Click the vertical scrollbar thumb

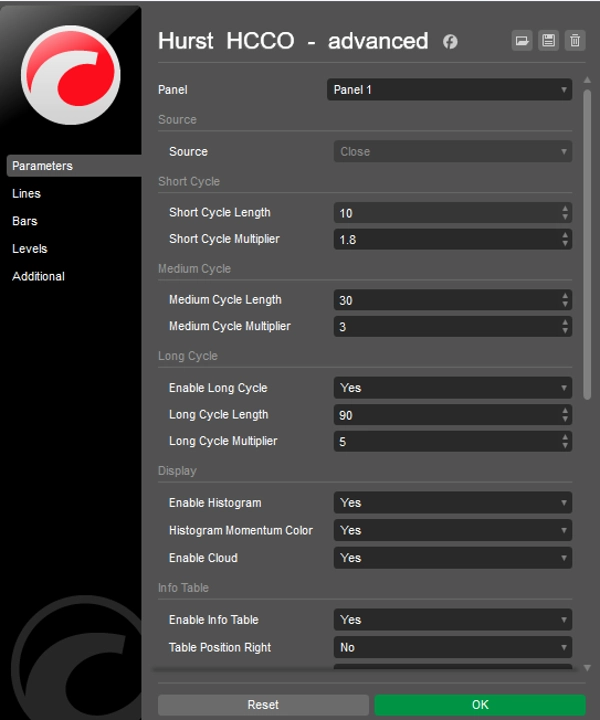(x=587, y=245)
